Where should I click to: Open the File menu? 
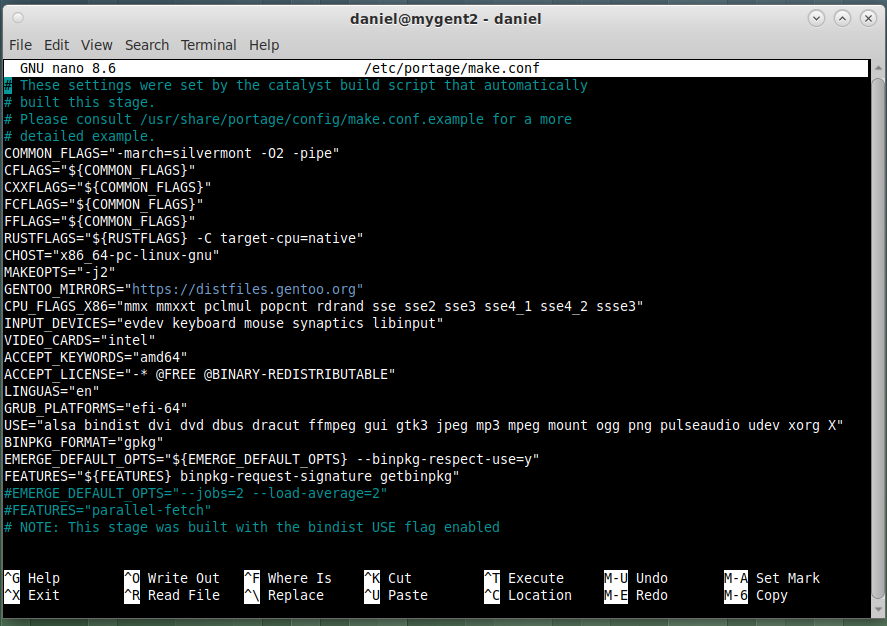(x=20, y=45)
